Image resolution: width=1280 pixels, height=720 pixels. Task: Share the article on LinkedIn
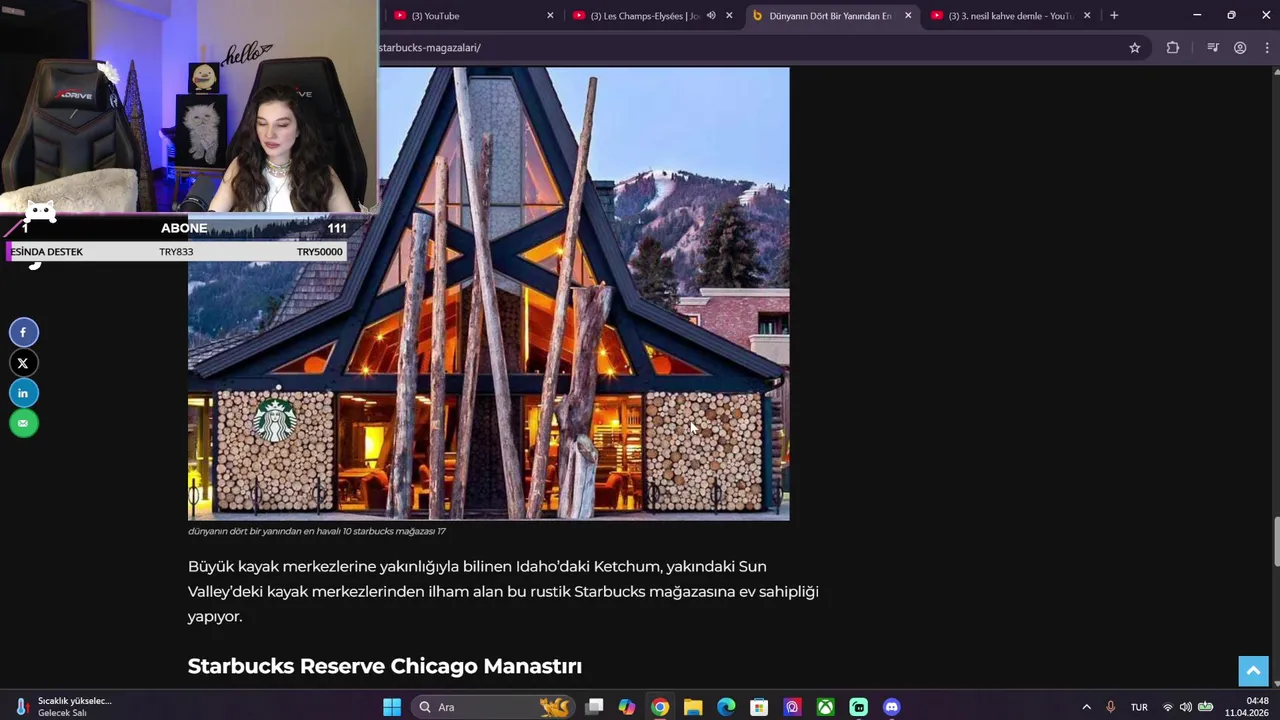(24, 393)
